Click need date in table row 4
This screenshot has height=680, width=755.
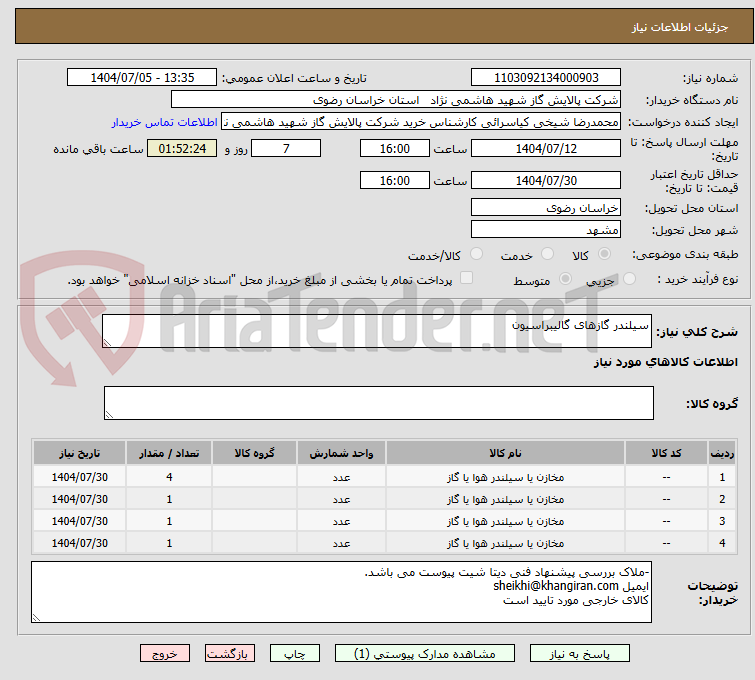coord(79,543)
